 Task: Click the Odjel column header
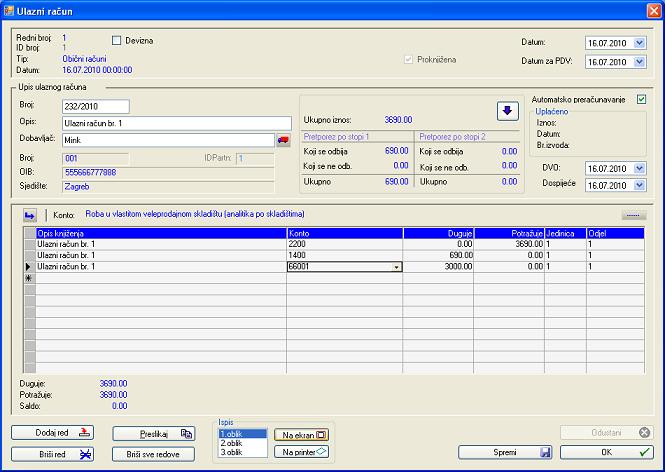615,233
